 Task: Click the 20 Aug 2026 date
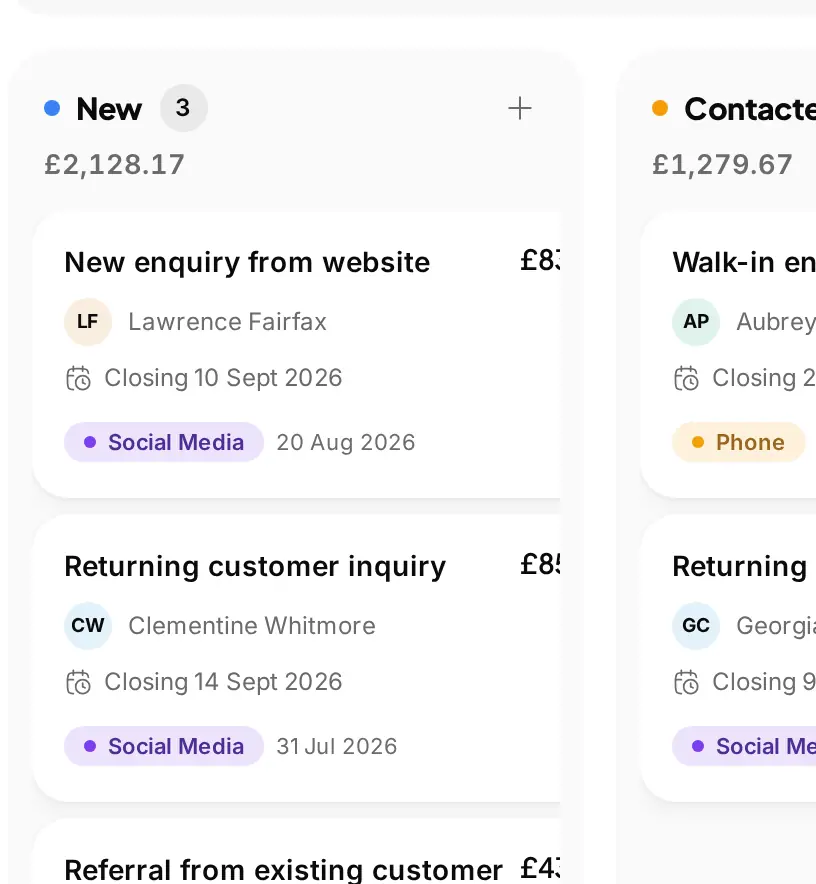pyautogui.click(x=346, y=443)
